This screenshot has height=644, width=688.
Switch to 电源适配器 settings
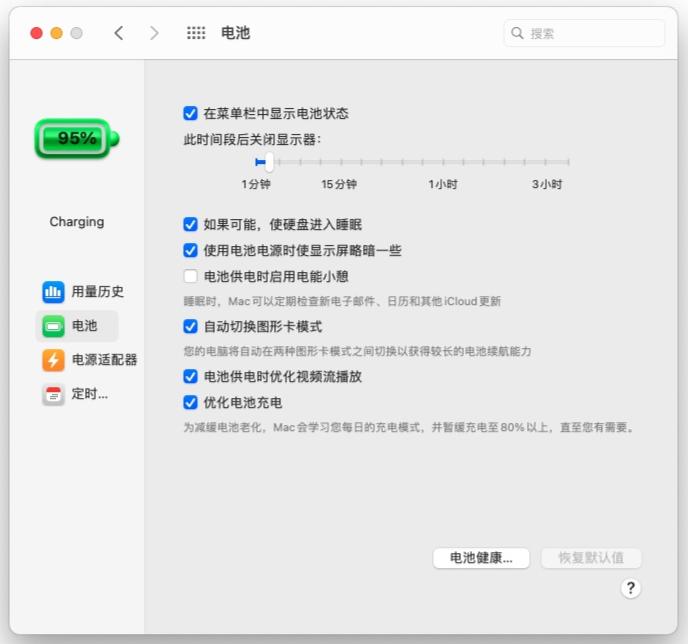point(90,360)
